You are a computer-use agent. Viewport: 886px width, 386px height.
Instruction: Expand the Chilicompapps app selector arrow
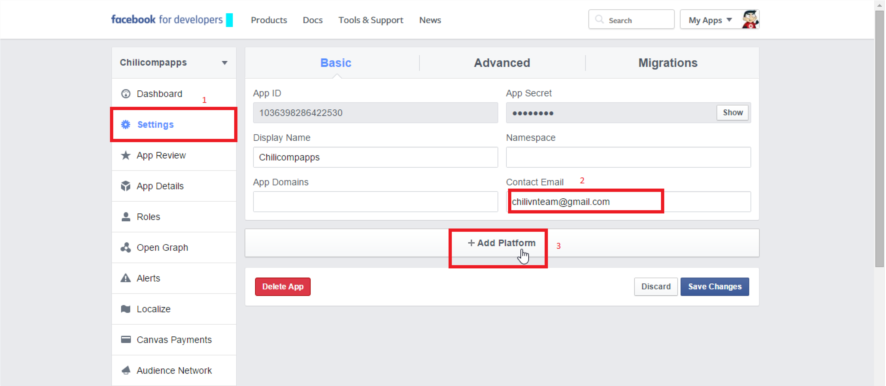click(224, 63)
